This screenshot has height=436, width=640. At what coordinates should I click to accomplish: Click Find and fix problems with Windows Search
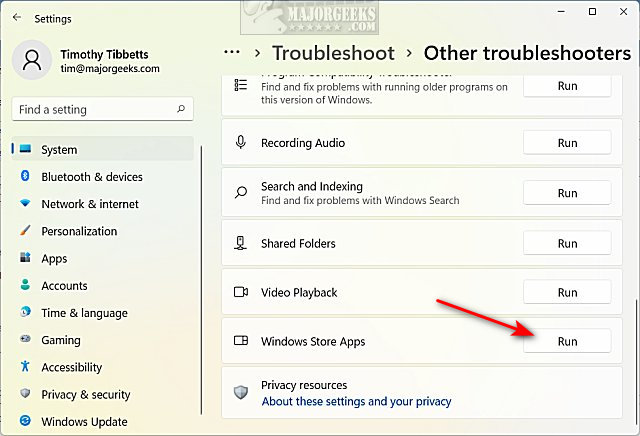tap(360, 200)
